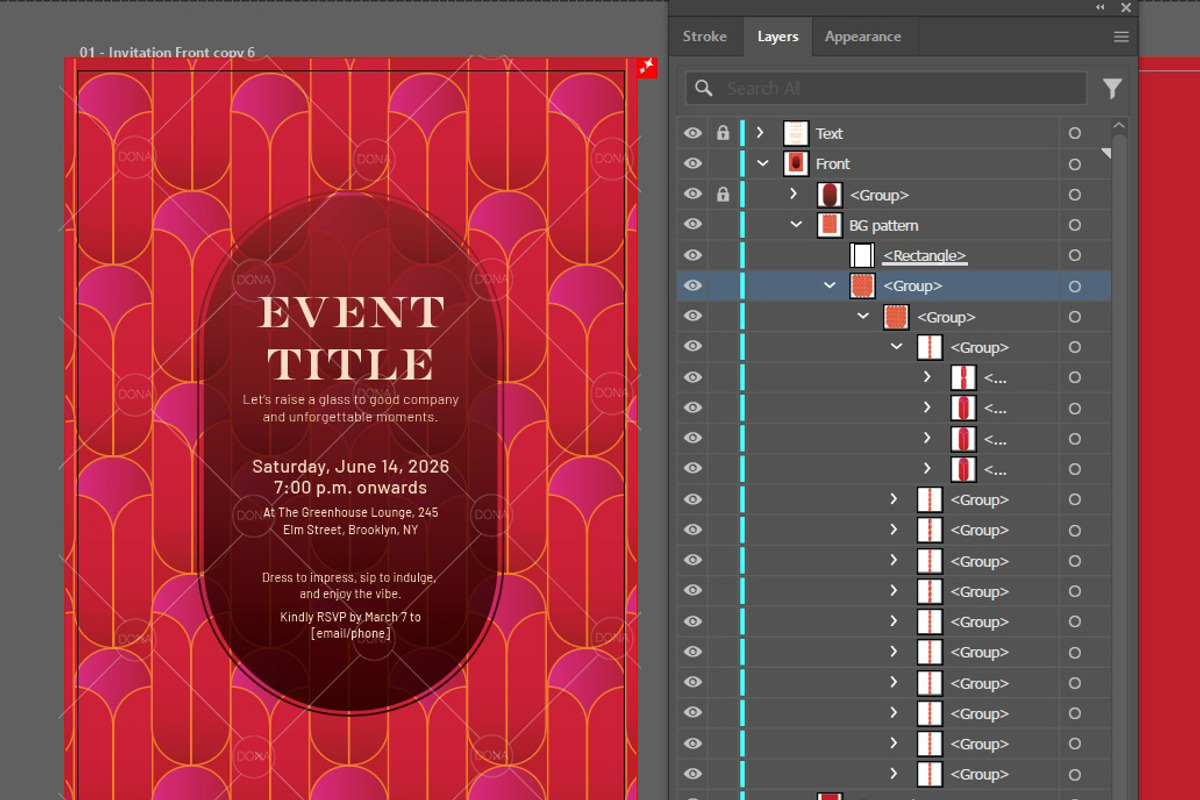Click "Elm Street, Brooklyn, NY" line
The height and width of the screenshot is (800, 1200).
coord(351,530)
